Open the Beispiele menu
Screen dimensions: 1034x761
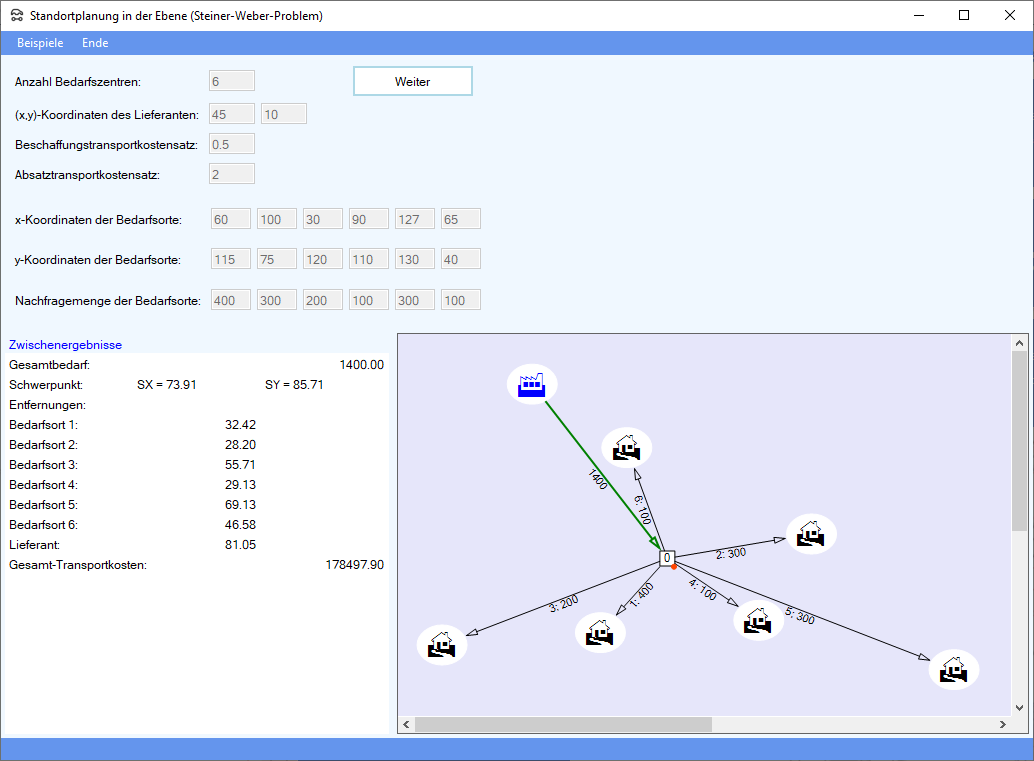tap(40, 43)
